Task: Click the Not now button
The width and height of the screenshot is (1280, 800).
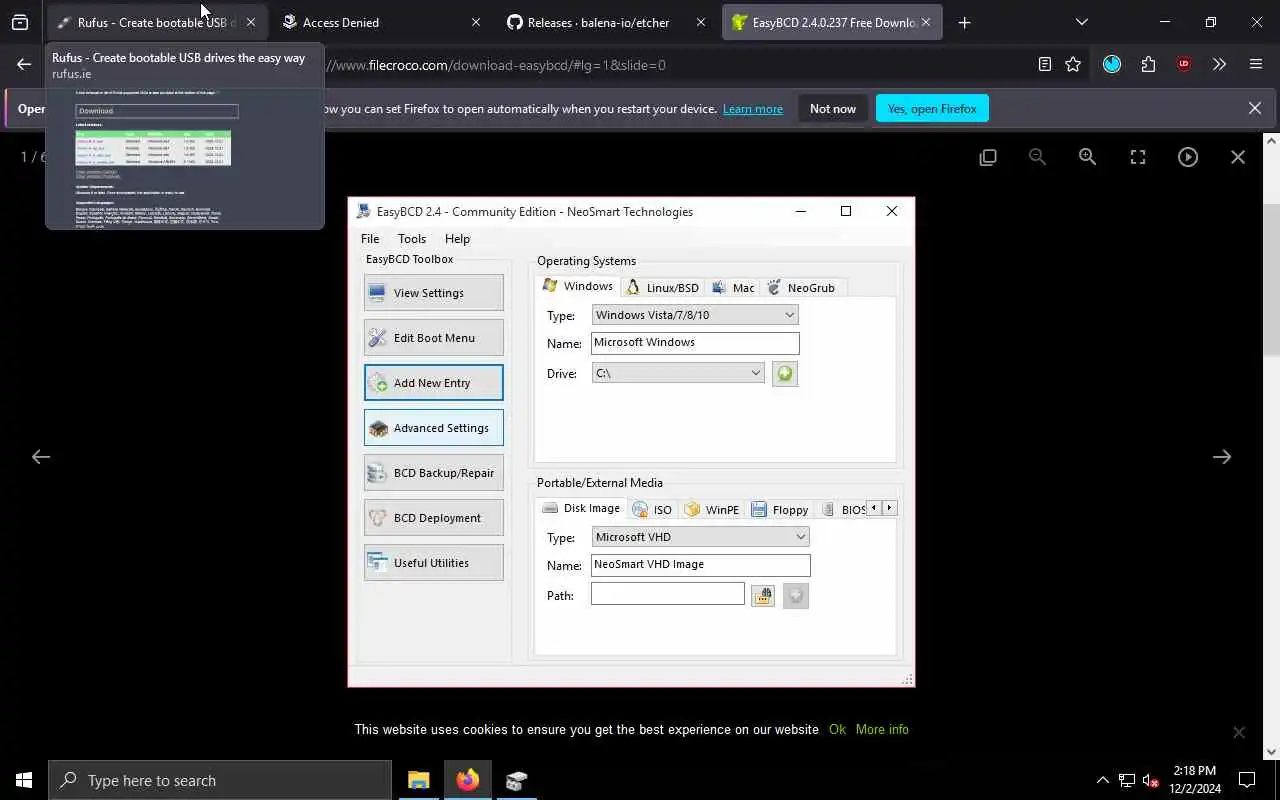Action: click(833, 109)
